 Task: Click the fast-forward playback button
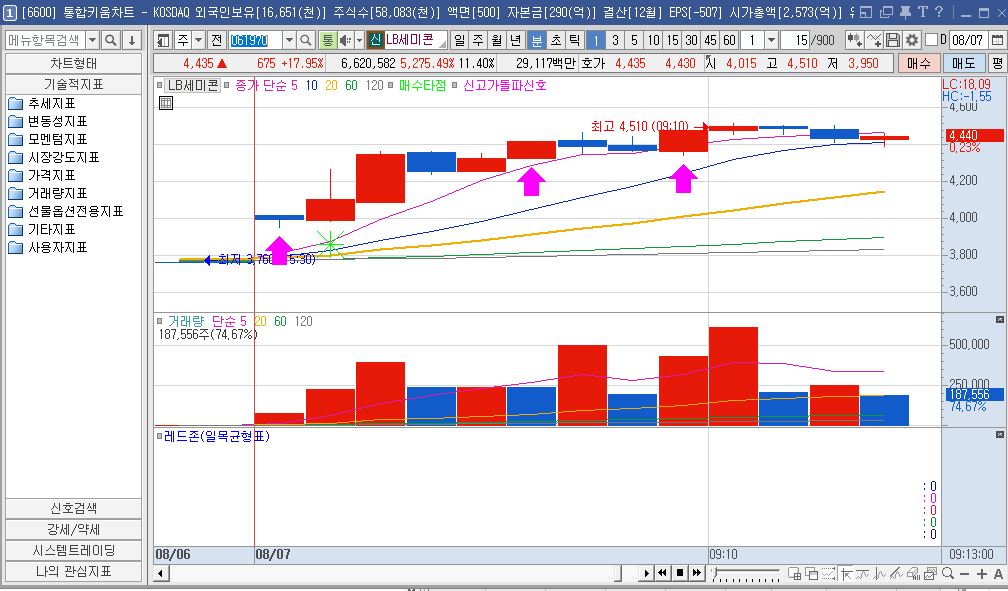696,573
